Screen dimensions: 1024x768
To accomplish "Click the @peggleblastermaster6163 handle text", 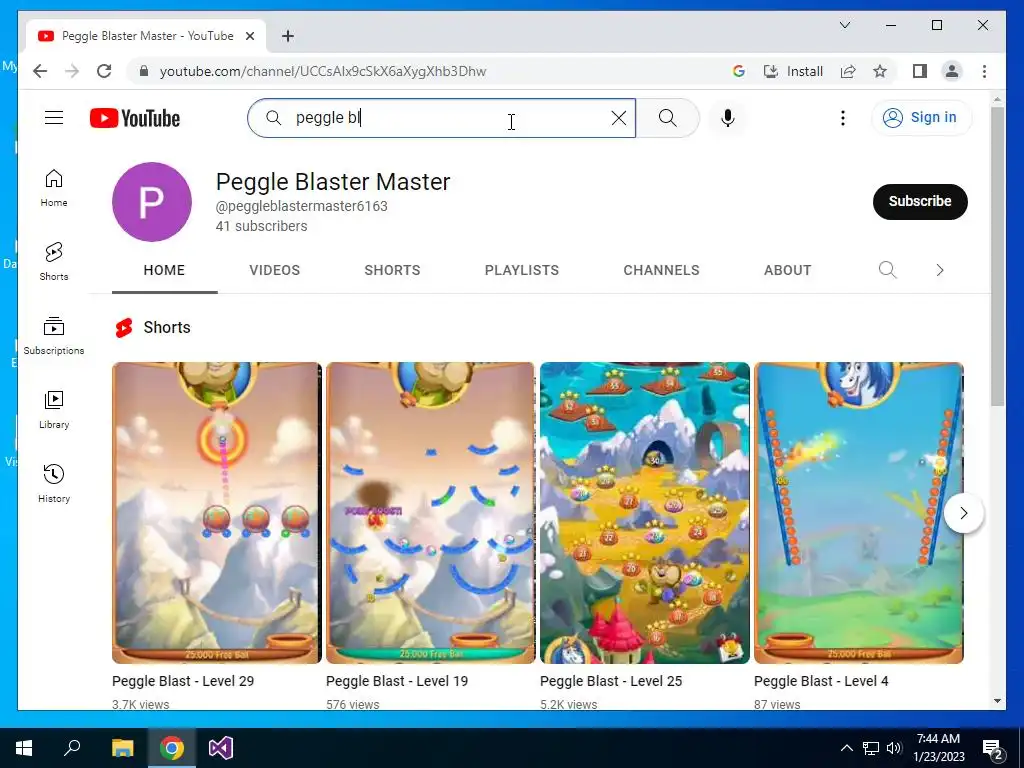I will [302, 206].
